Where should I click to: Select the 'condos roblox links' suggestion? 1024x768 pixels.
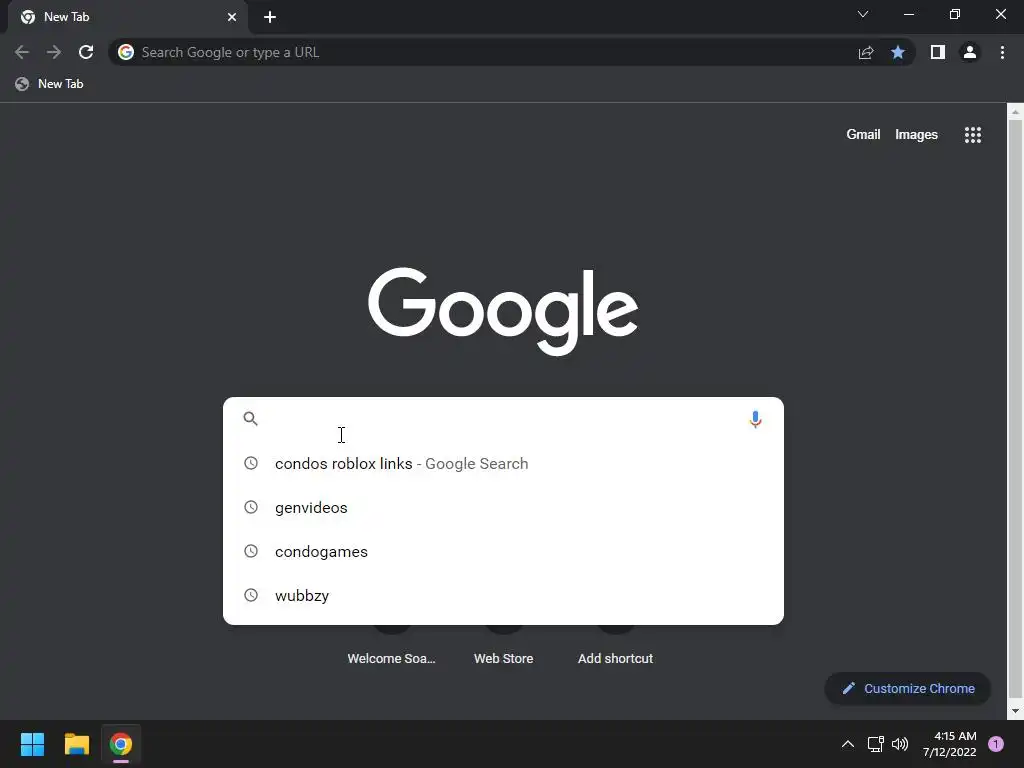click(503, 464)
